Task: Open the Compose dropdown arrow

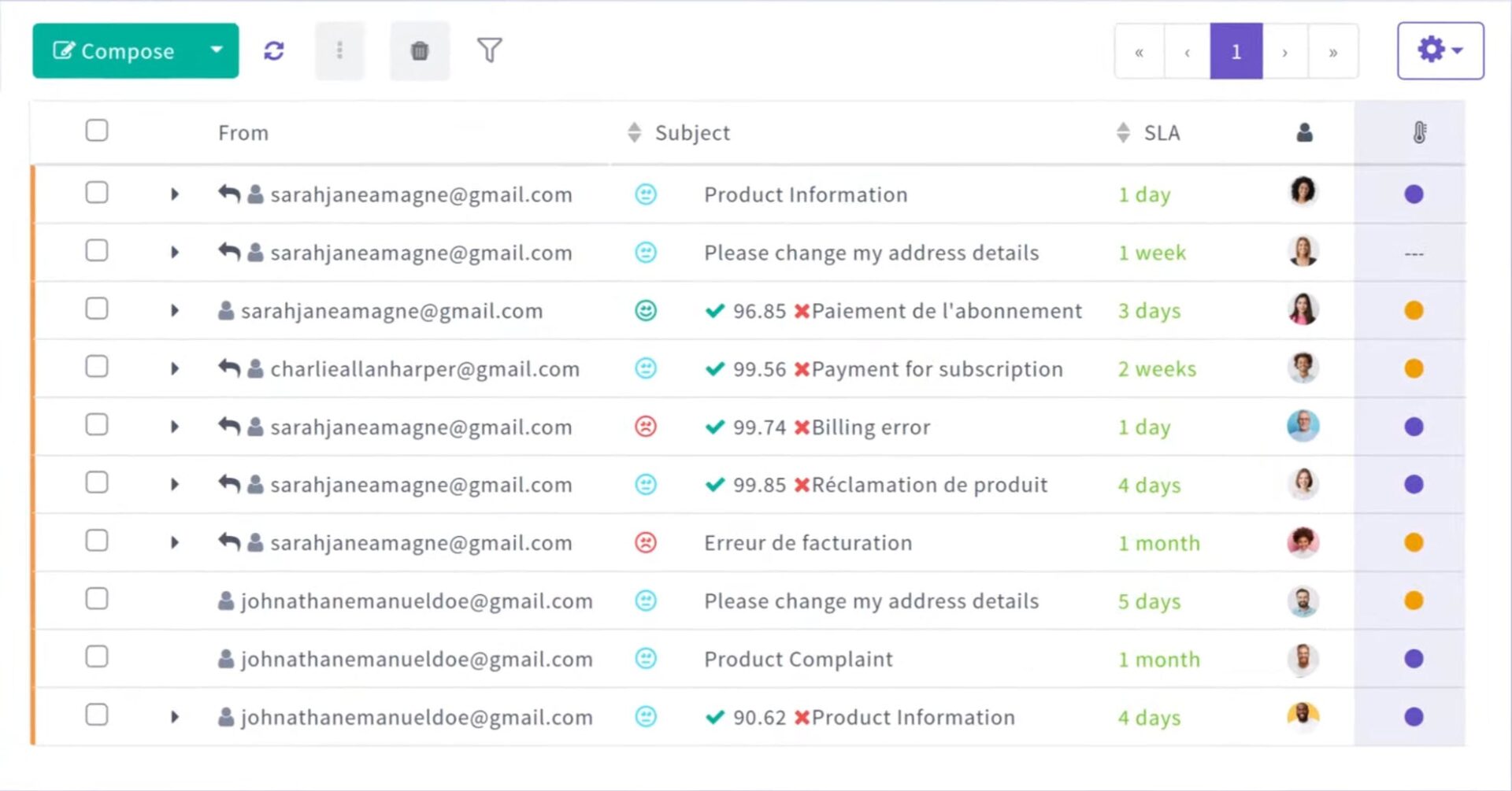Action: (217, 50)
